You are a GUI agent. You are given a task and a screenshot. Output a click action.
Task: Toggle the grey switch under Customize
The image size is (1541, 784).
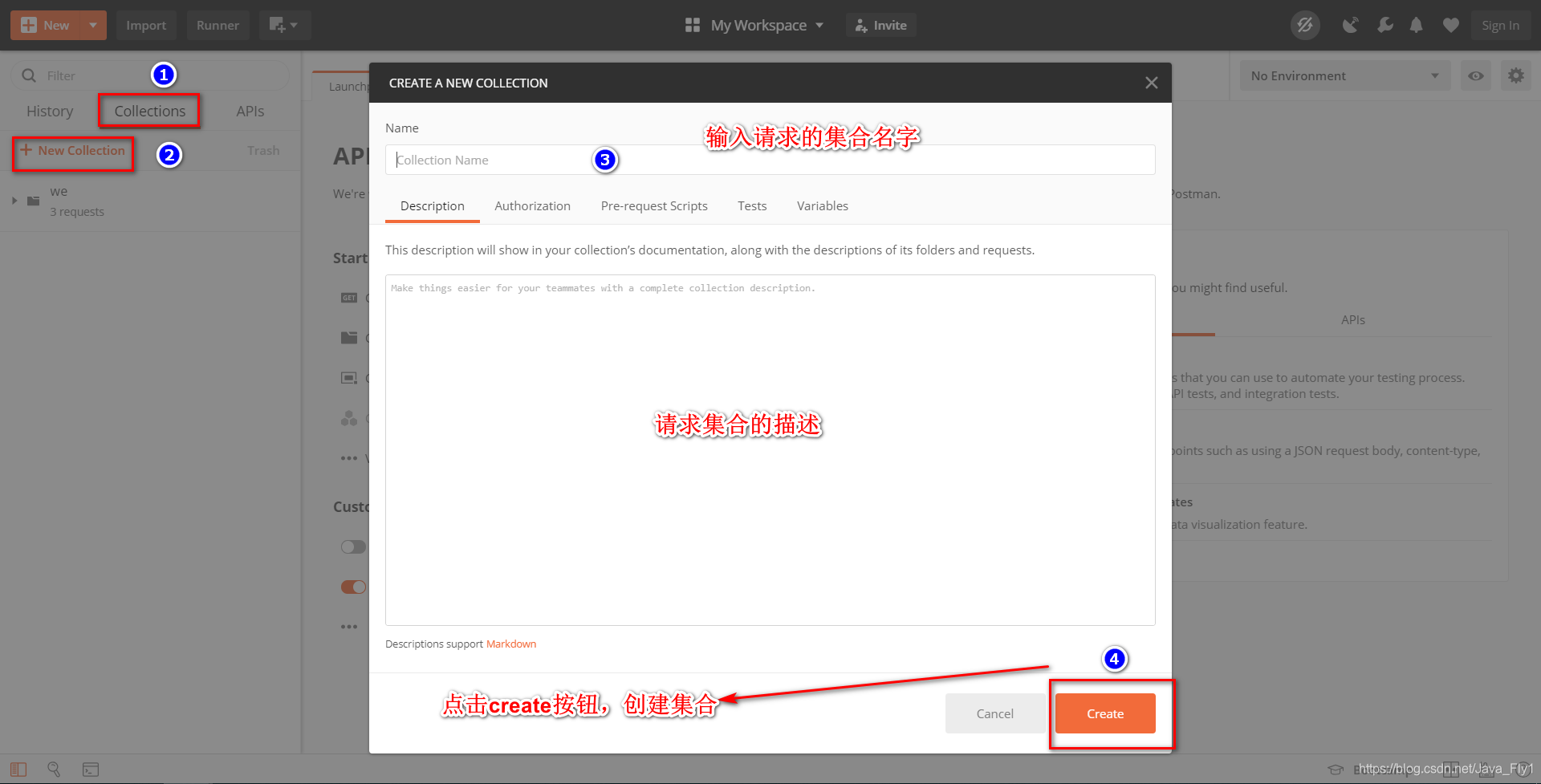click(353, 546)
